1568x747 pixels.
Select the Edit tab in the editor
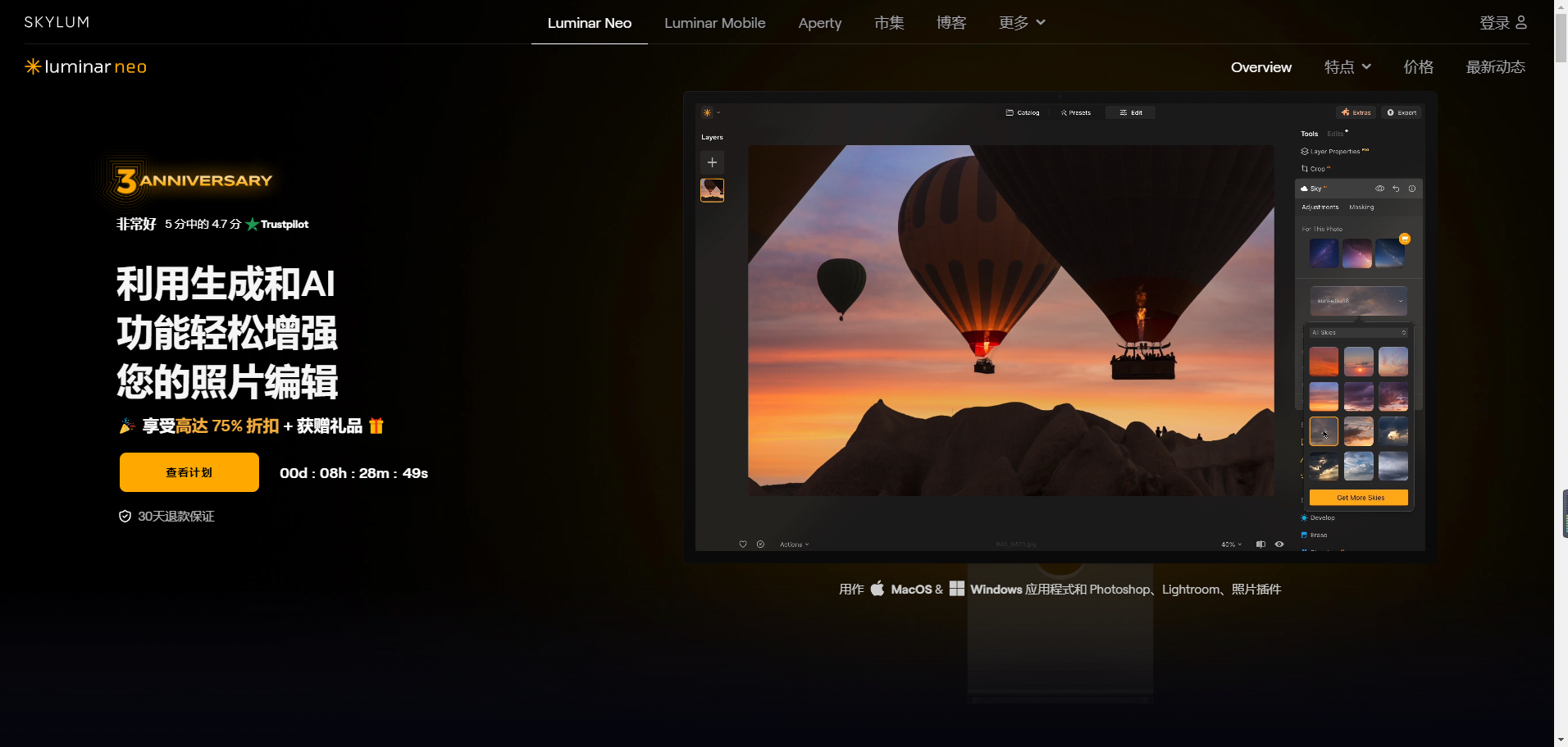(x=1131, y=112)
